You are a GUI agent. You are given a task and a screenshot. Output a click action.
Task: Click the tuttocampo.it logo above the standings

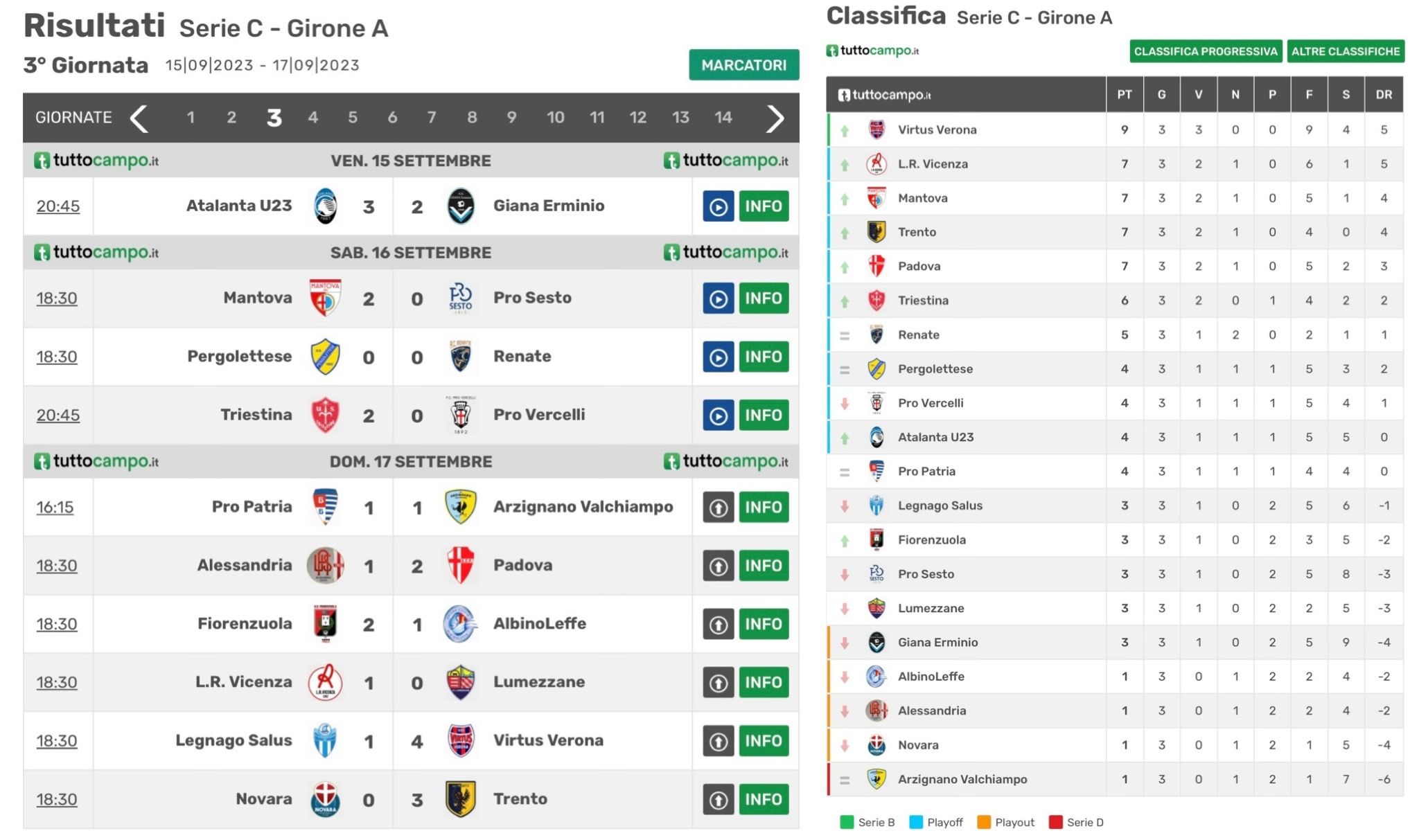tap(872, 51)
